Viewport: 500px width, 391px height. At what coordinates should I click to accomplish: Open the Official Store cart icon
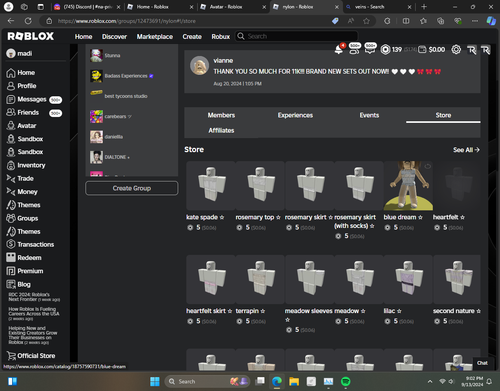tap(11, 356)
